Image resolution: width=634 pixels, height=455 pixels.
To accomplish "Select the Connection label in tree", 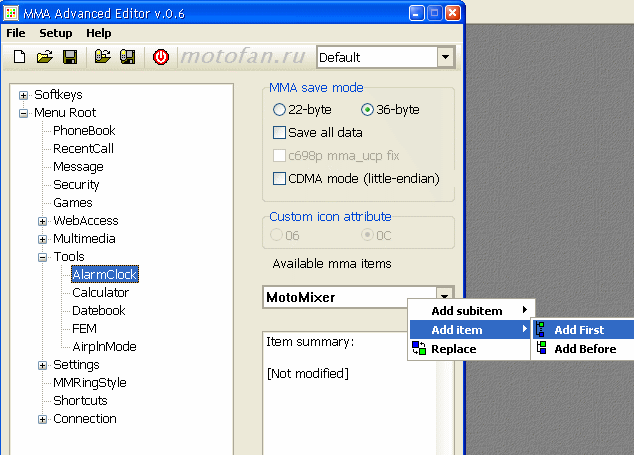I will (85, 419).
